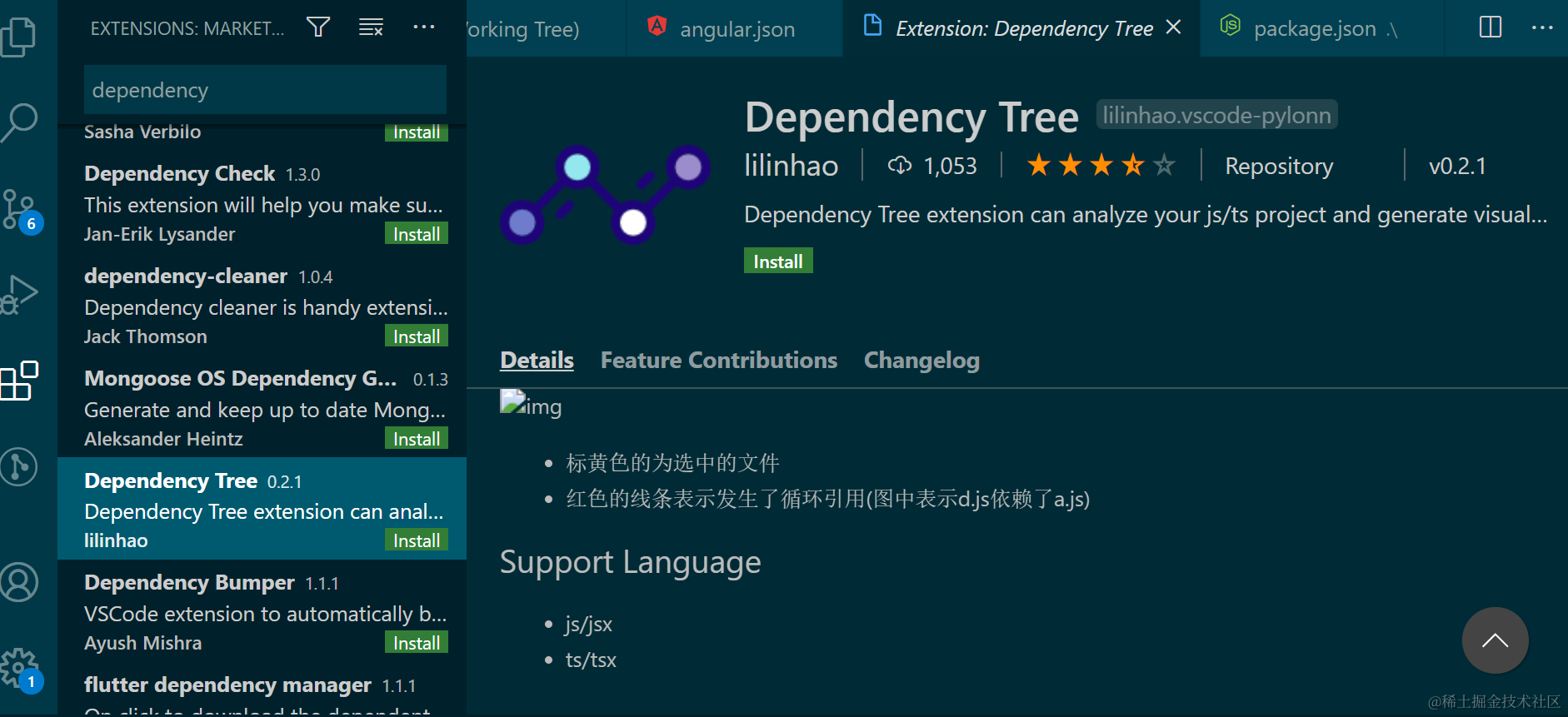Click the scroll-to-top arrow button
The width and height of the screenshot is (1568, 717).
click(1495, 640)
